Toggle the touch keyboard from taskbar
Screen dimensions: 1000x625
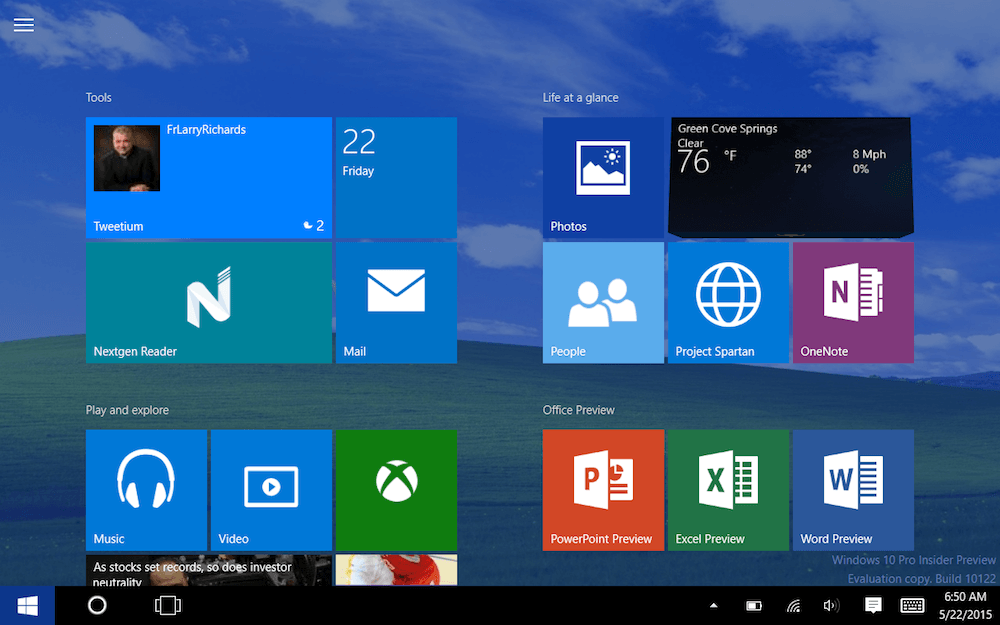(911, 605)
